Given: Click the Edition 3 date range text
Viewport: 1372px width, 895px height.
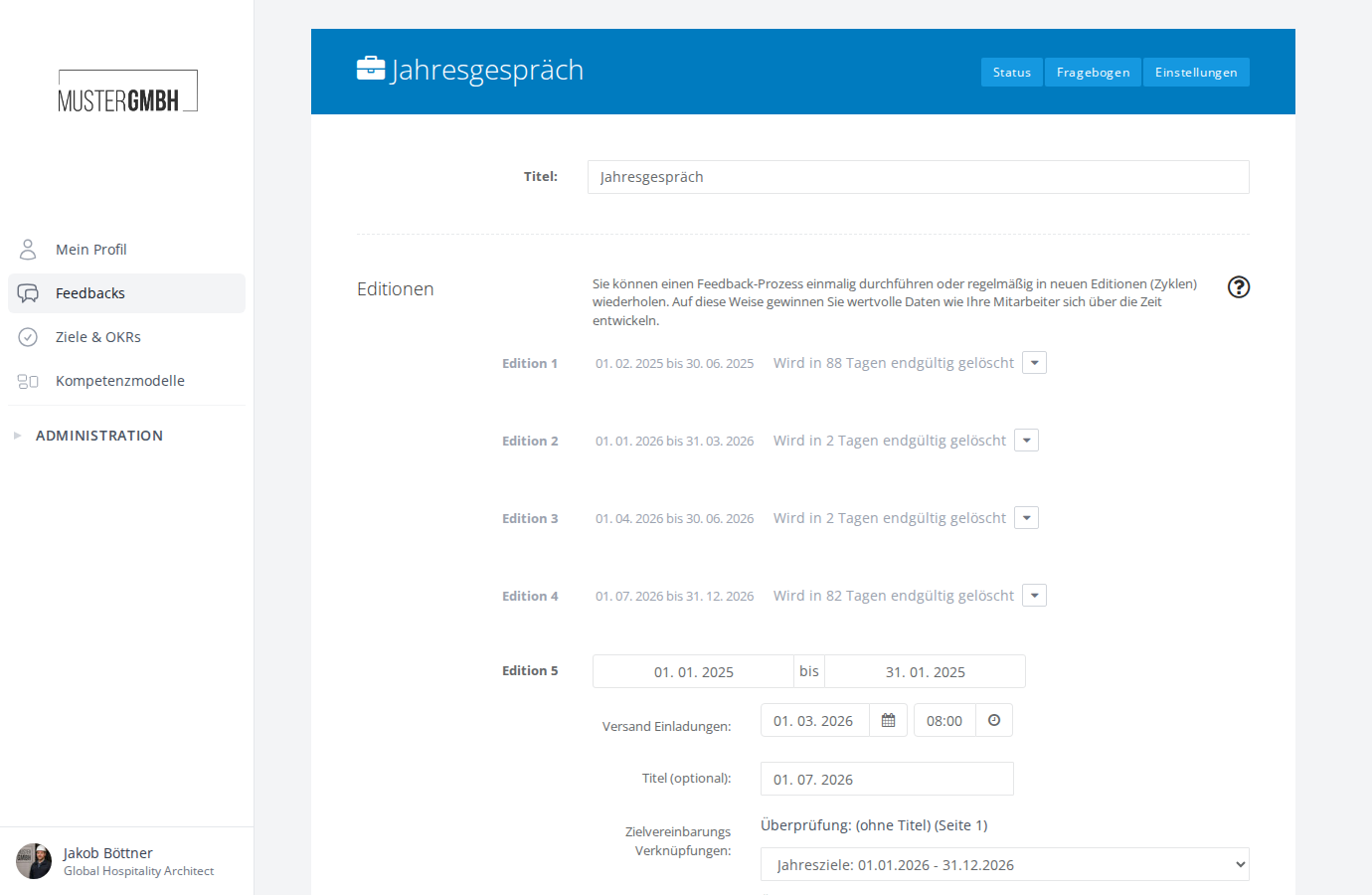Looking at the screenshot, I should [675, 519].
